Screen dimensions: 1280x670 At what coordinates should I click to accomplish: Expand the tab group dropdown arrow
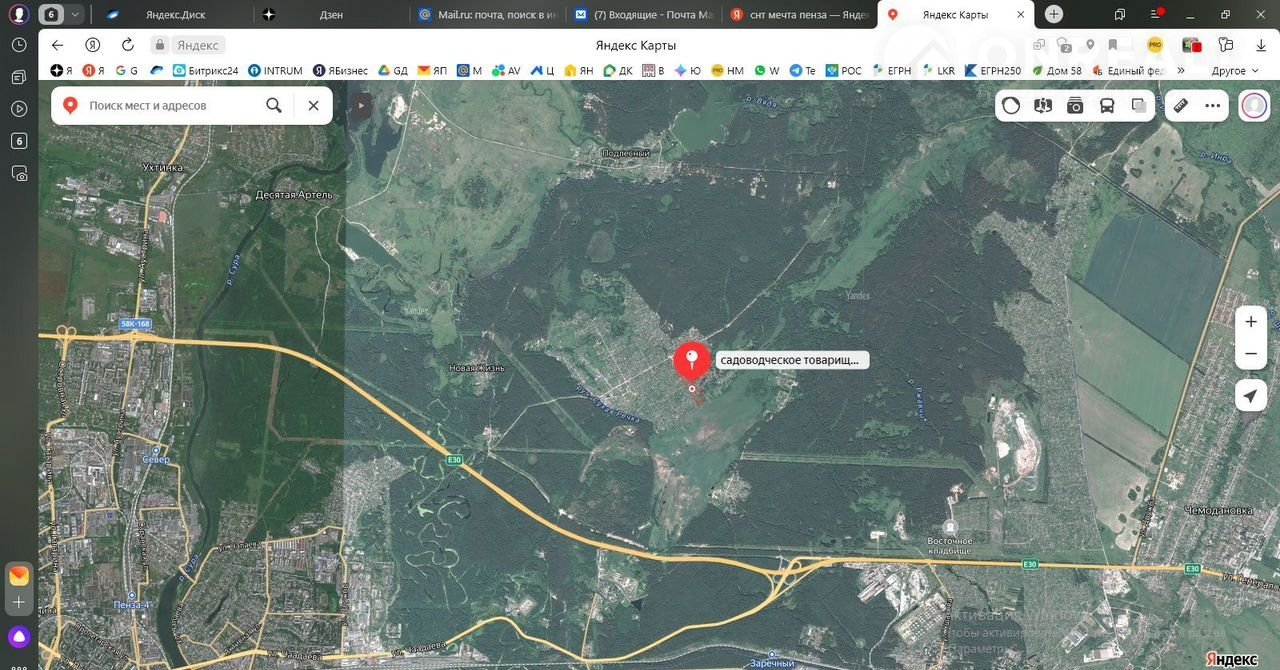point(75,15)
